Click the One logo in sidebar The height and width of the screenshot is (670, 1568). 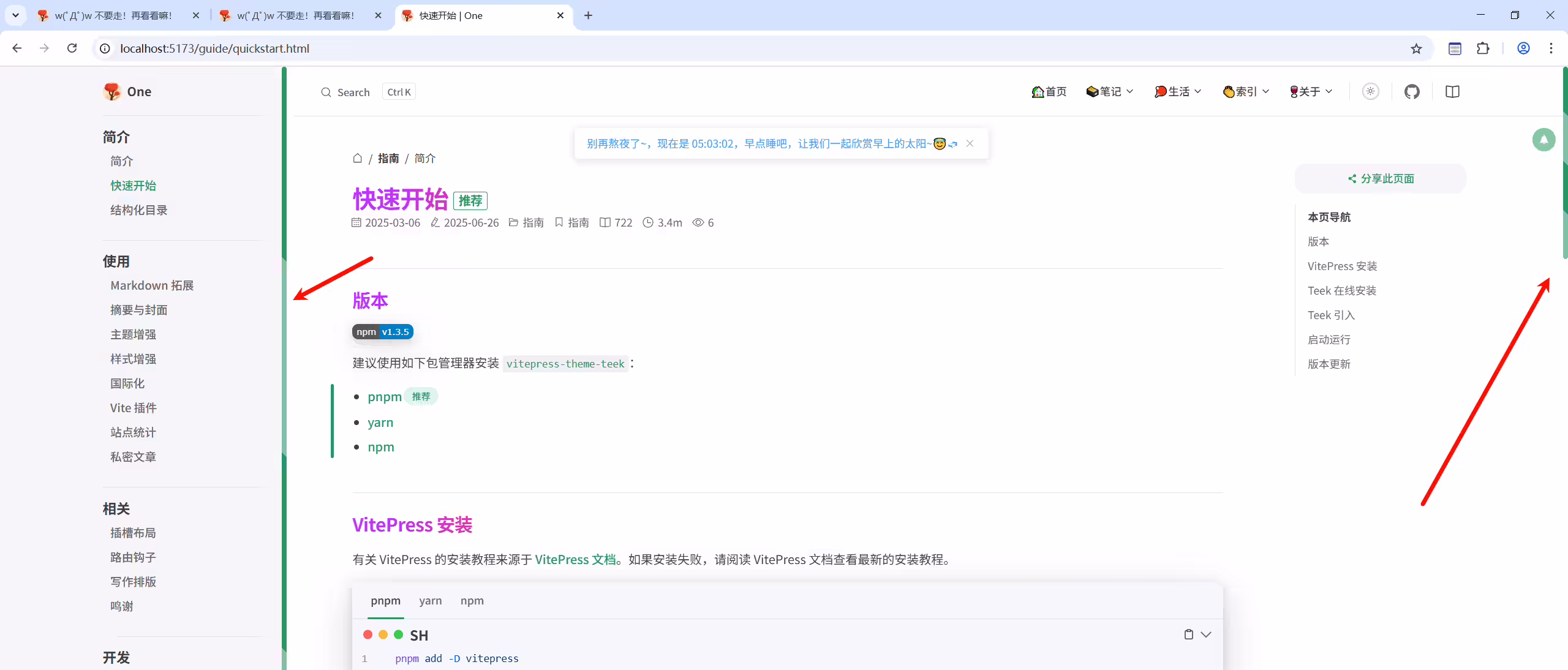127,92
